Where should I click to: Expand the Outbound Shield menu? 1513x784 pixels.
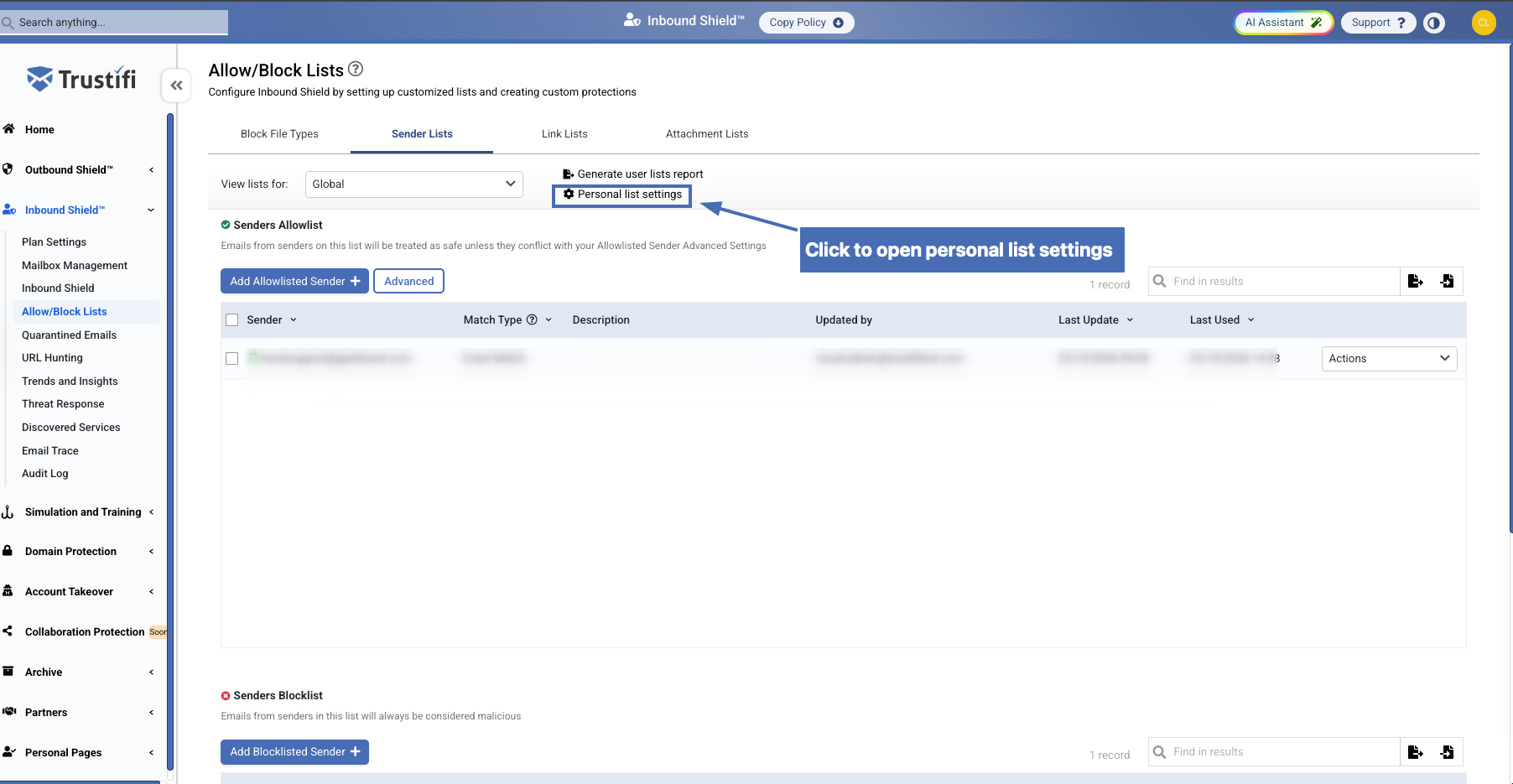[152, 169]
